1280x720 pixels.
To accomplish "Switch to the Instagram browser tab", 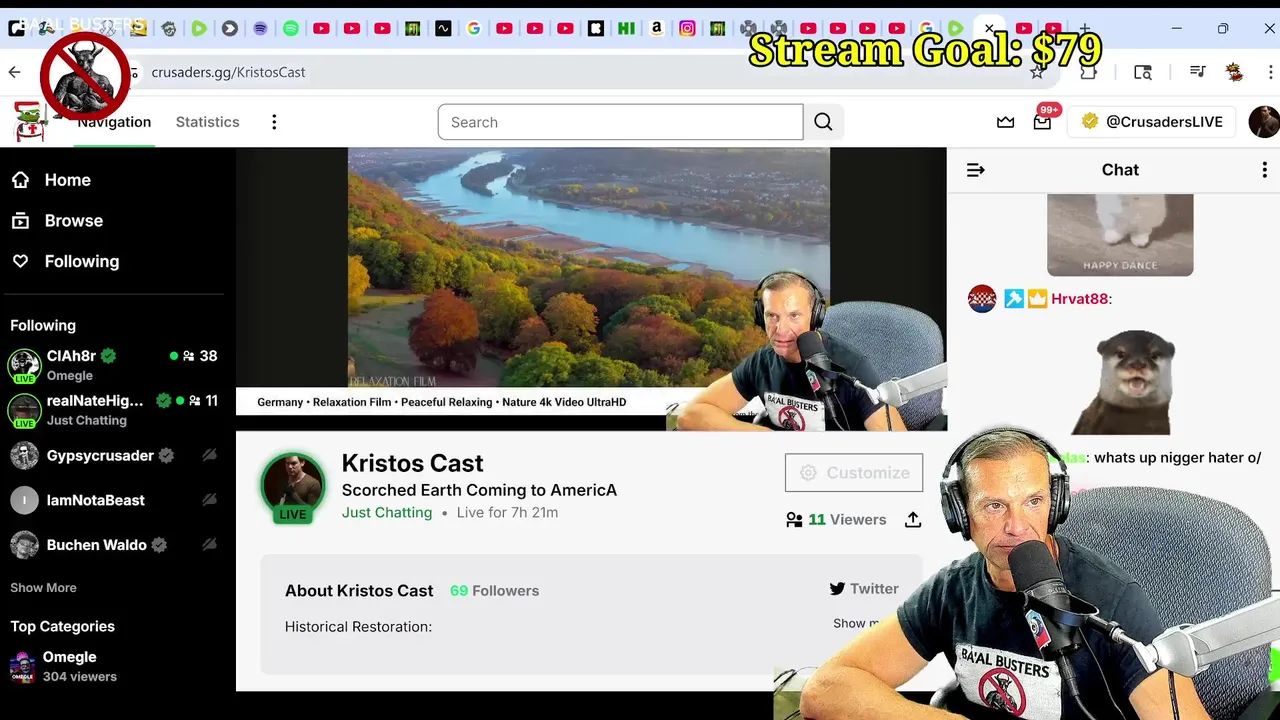I will pyautogui.click(x=687, y=29).
